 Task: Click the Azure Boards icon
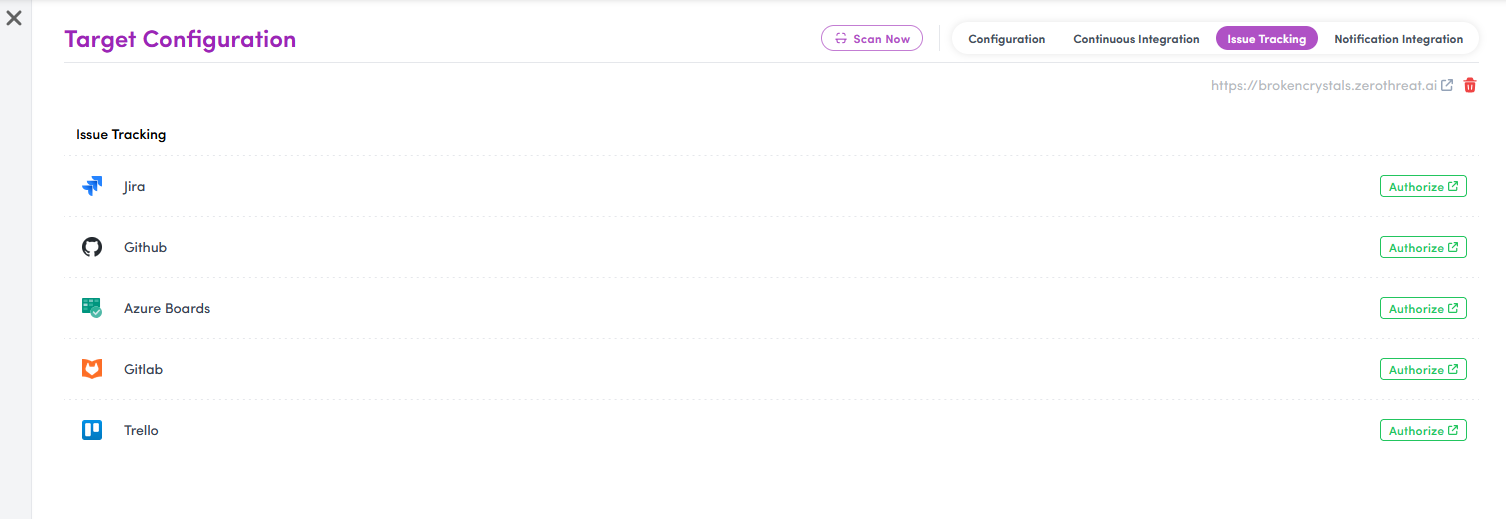(92, 308)
